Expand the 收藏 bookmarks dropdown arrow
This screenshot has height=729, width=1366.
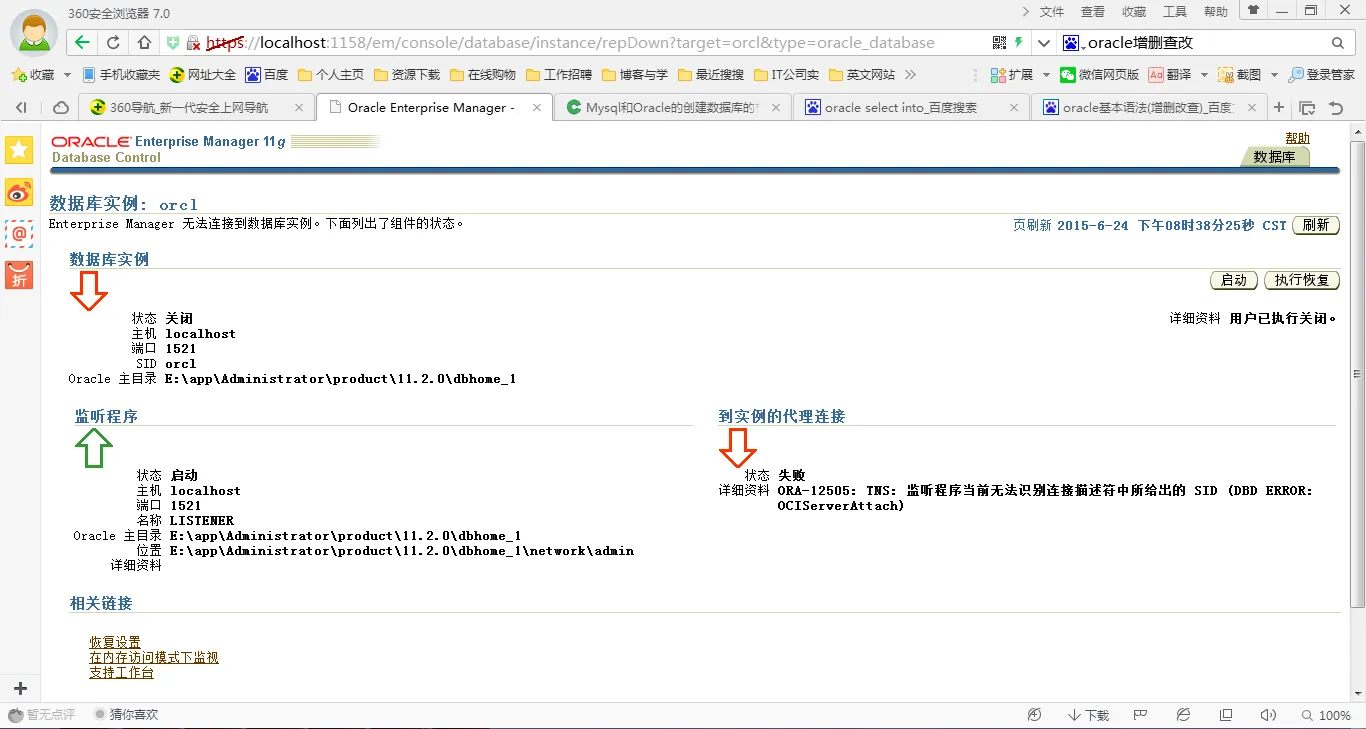click(68, 75)
